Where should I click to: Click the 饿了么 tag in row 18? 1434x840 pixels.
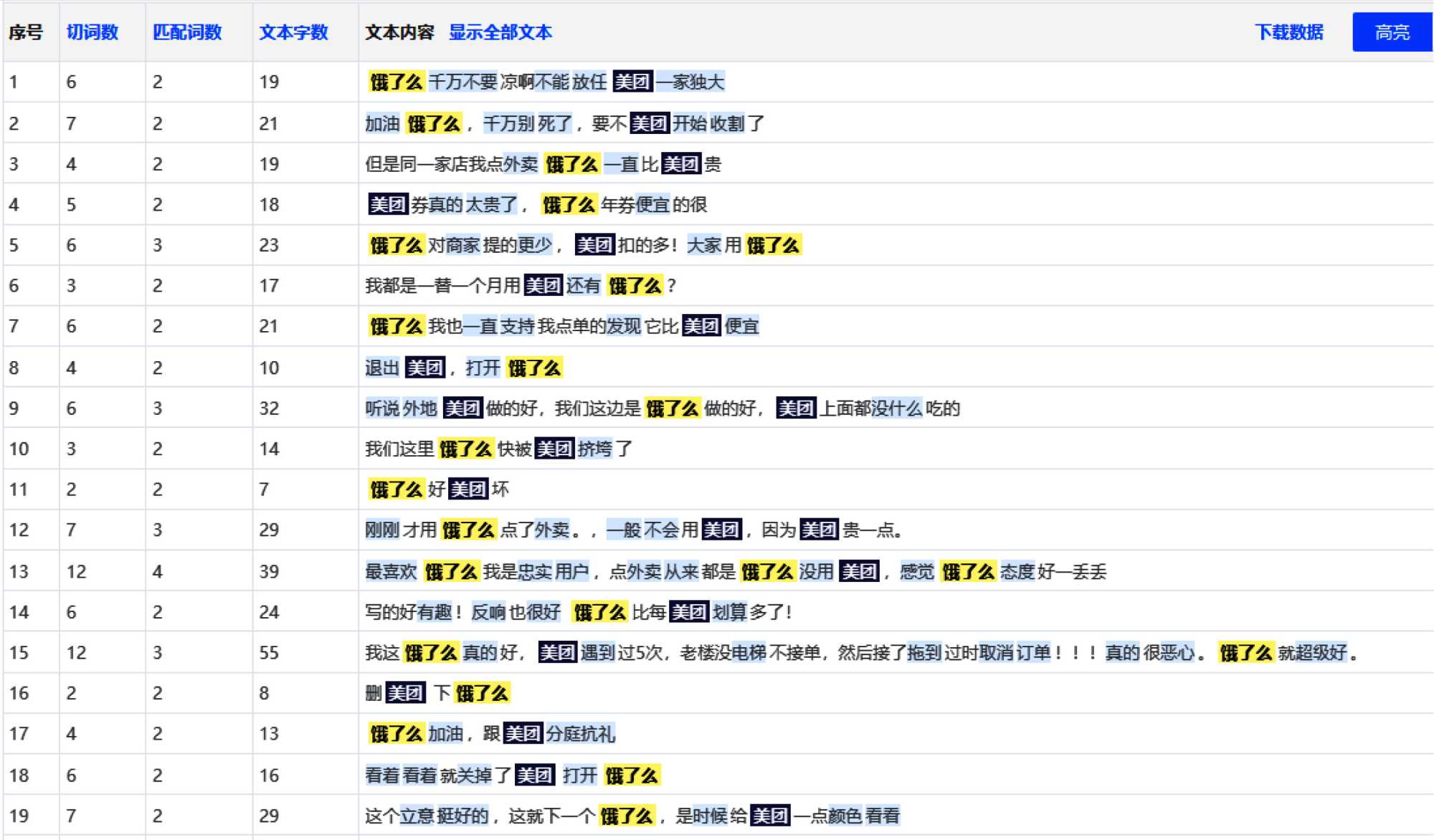coord(631,775)
